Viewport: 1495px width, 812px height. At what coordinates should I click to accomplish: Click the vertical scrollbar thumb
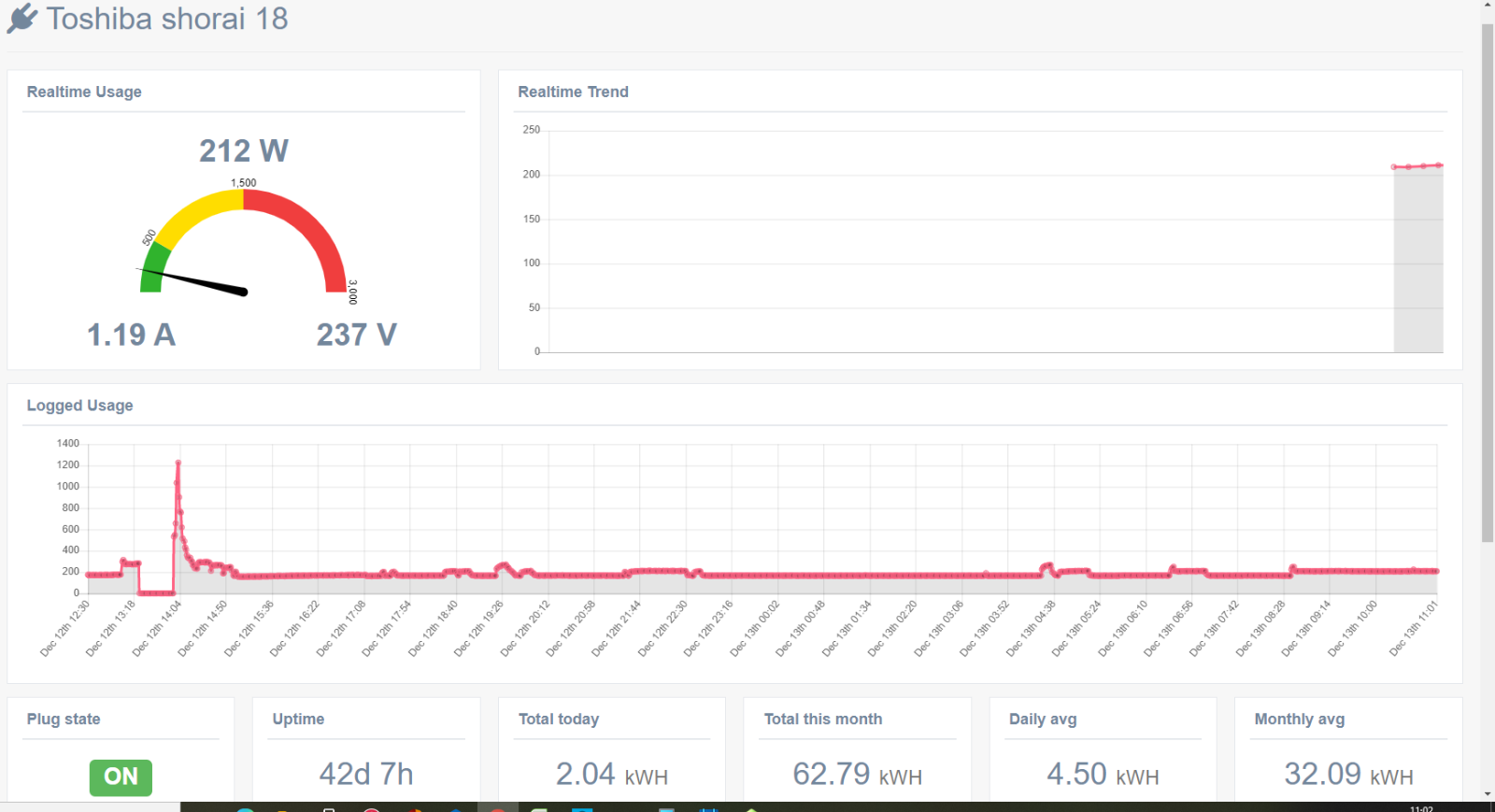click(x=1488, y=282)
